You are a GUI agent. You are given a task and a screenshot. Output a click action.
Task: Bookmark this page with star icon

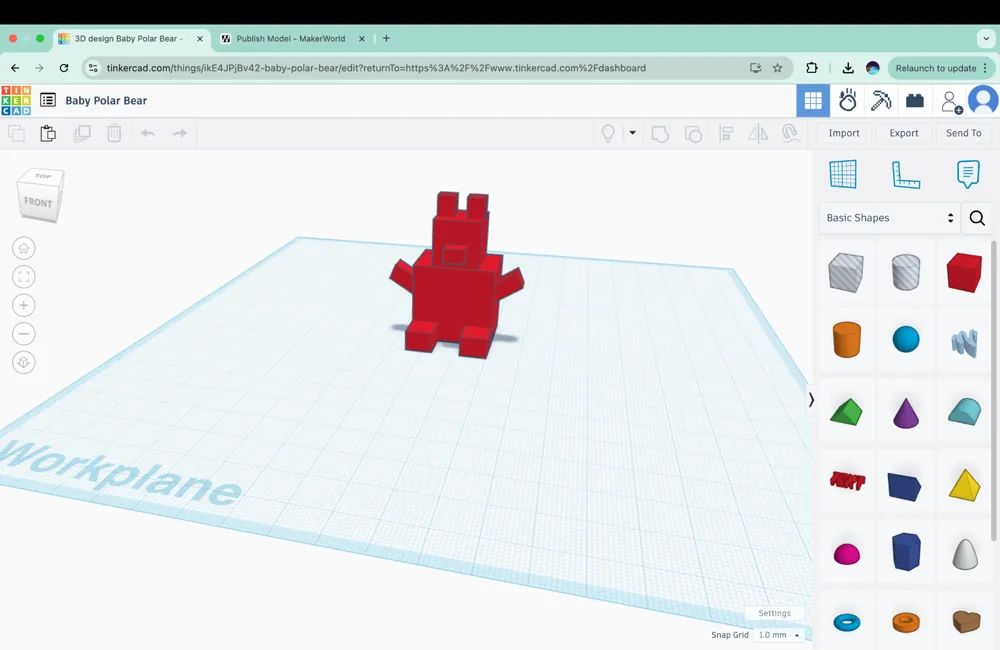tap(777, 68)
